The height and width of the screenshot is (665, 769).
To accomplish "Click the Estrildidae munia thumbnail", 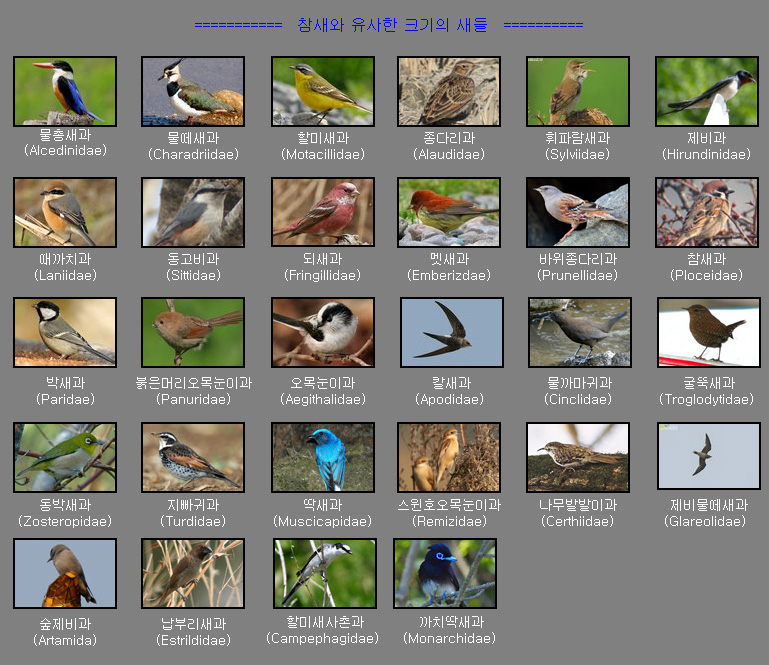I will point(193,574).
